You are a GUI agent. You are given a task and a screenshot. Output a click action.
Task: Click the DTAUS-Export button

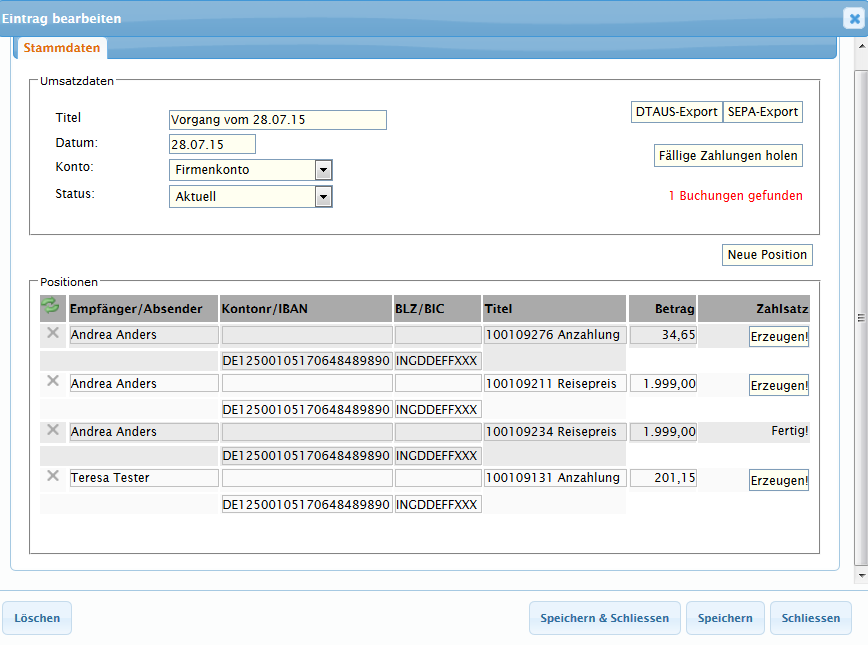point(677,112)
